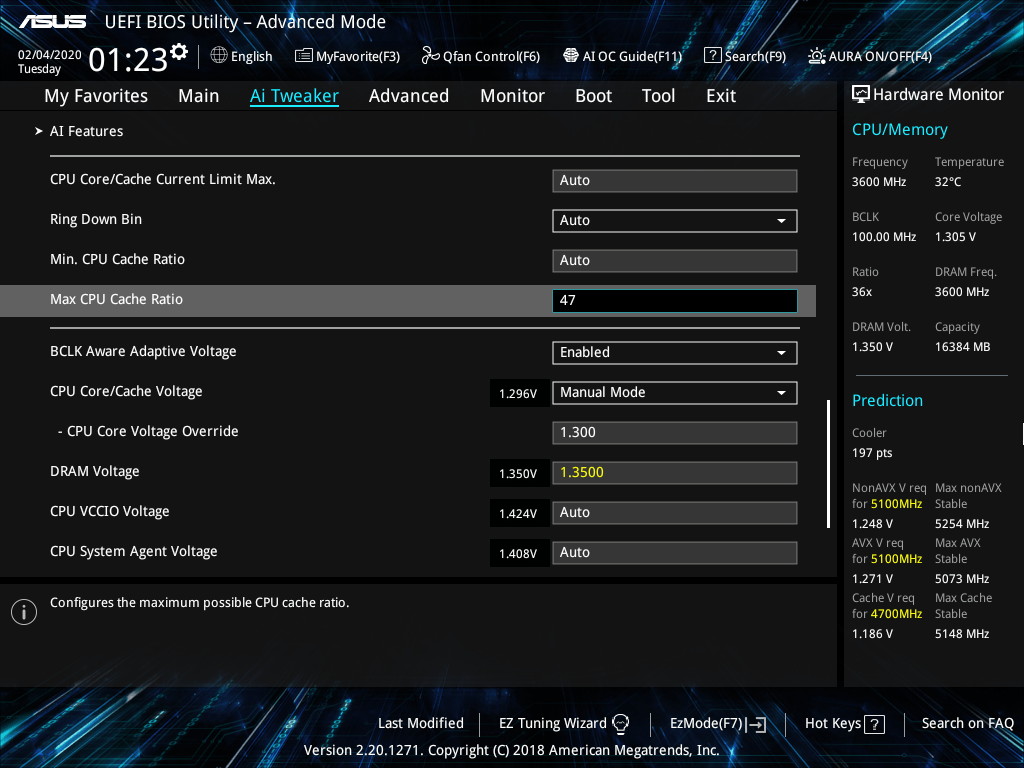The width and height of the screenshot is (1024, 768).
Task: Click the 197 pts cooler score
Action: pos(872,453)
